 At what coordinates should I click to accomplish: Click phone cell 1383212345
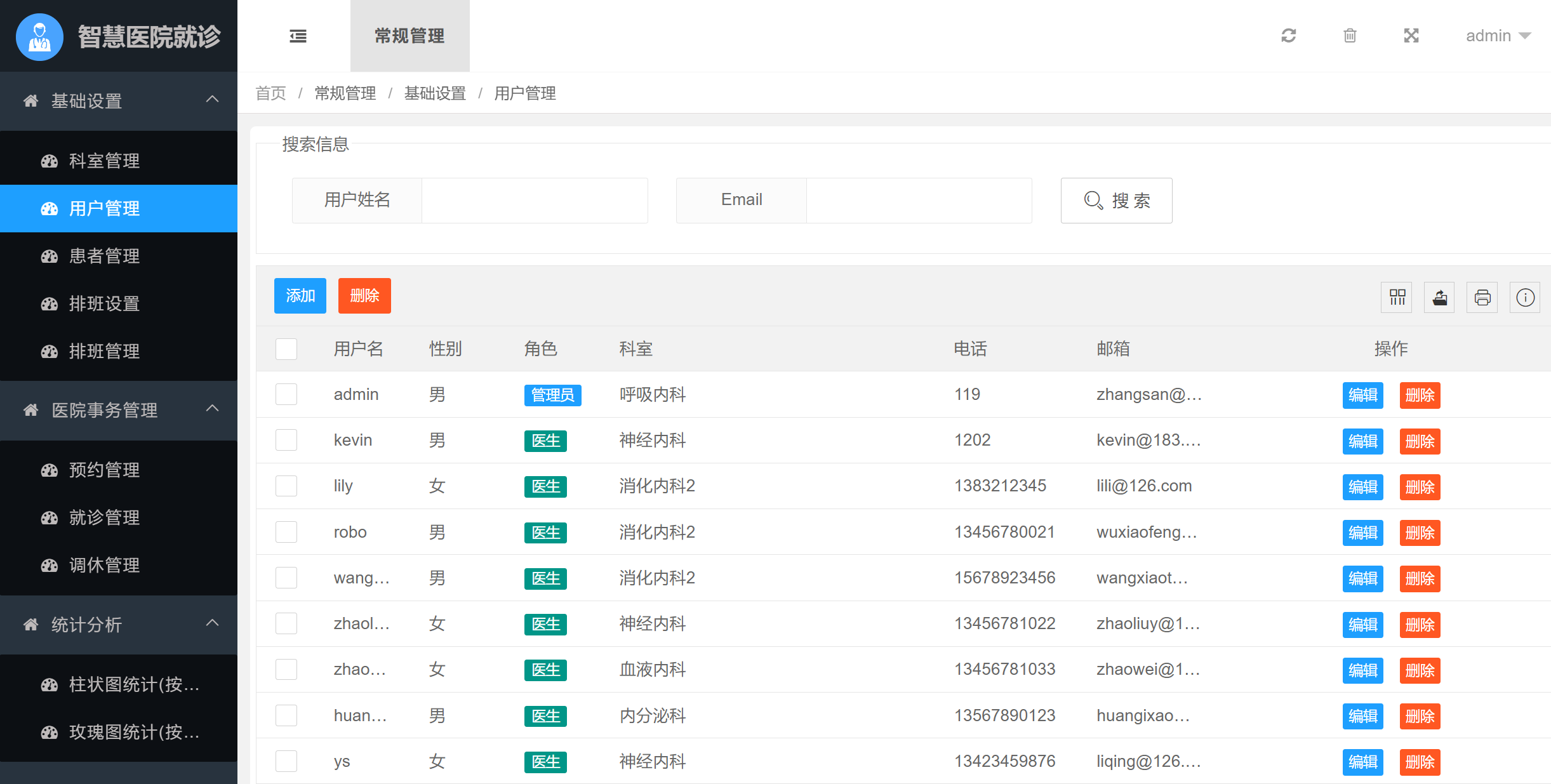point(1000,486)
